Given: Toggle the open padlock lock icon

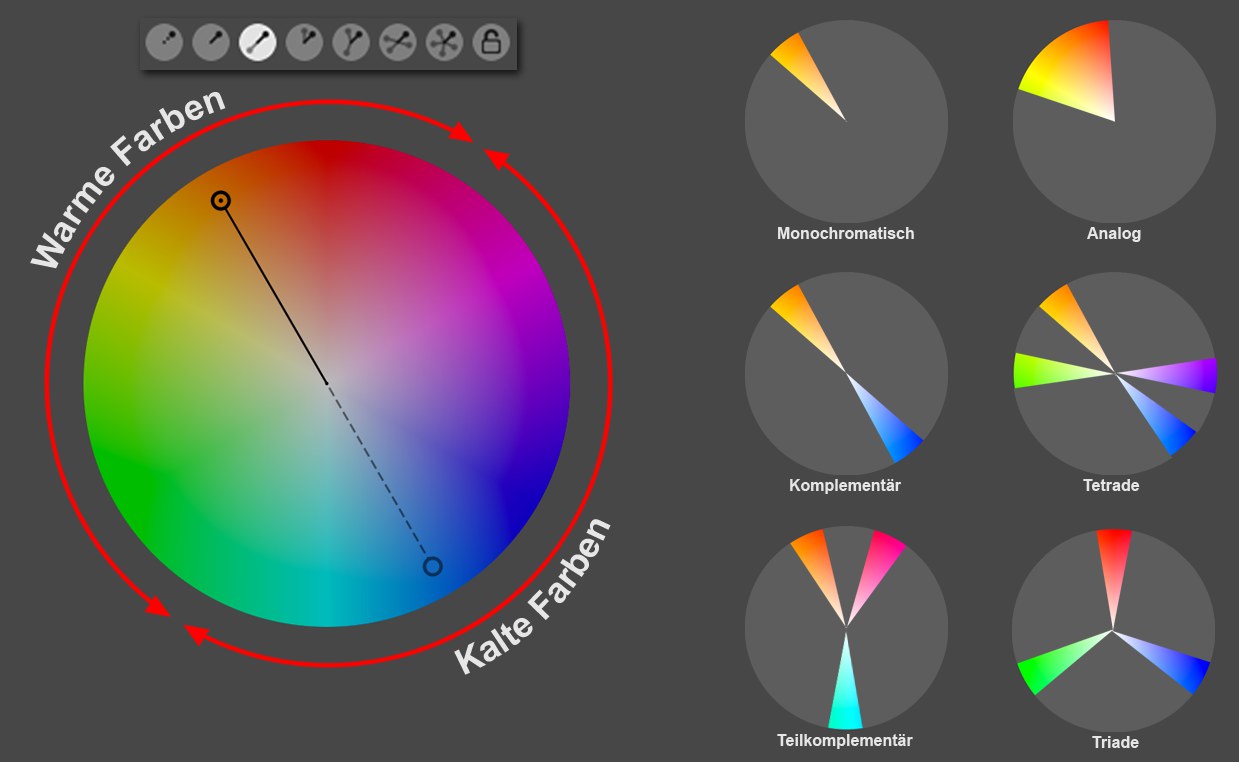Looking at the screenshot, I should tap(491, 42).
